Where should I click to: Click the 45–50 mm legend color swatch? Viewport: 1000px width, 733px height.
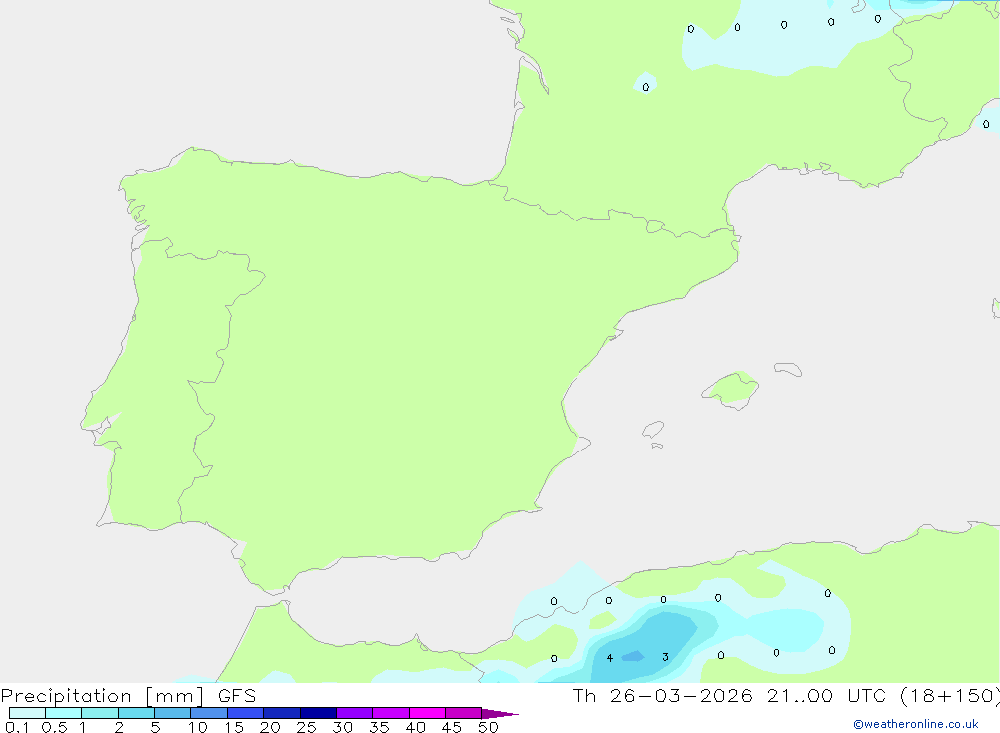click(x=464, y=713)
